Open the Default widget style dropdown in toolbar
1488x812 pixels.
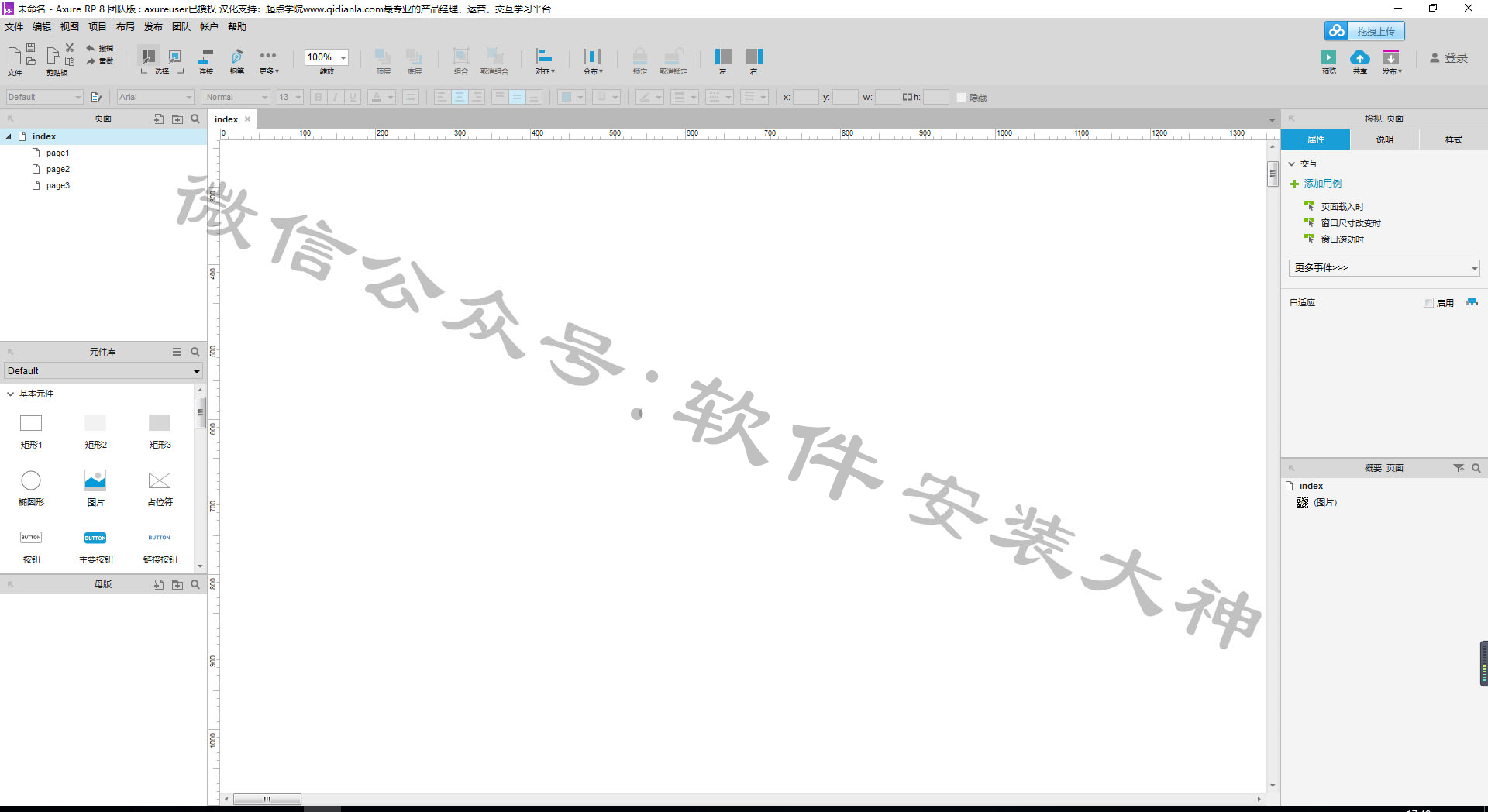[x=44, y=97]
